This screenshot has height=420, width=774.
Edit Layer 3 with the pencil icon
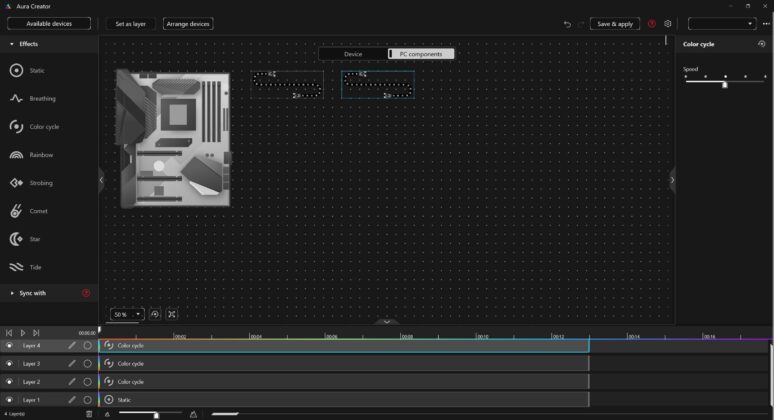[72, 364]
